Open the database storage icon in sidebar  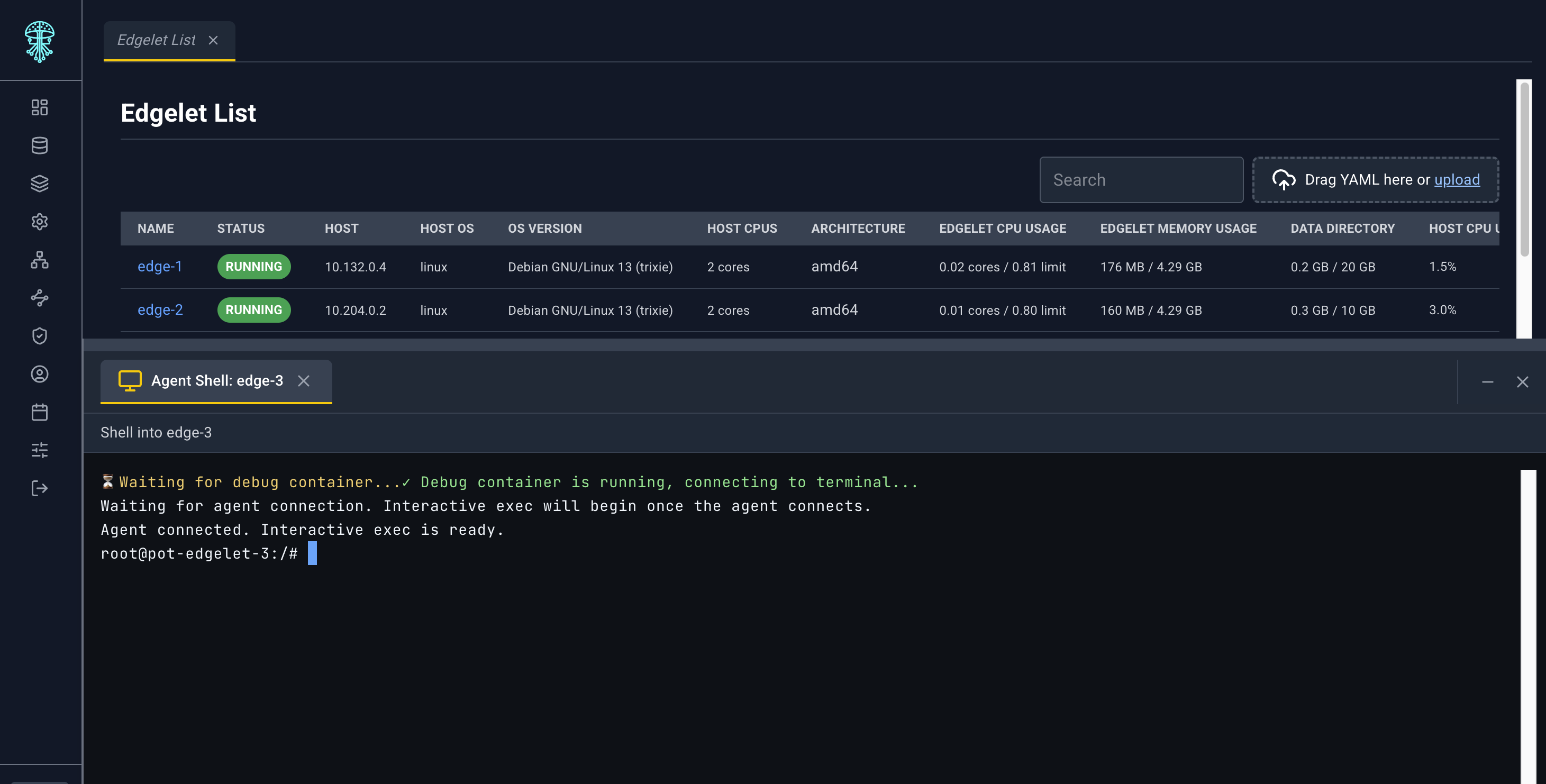pos(40,145)
